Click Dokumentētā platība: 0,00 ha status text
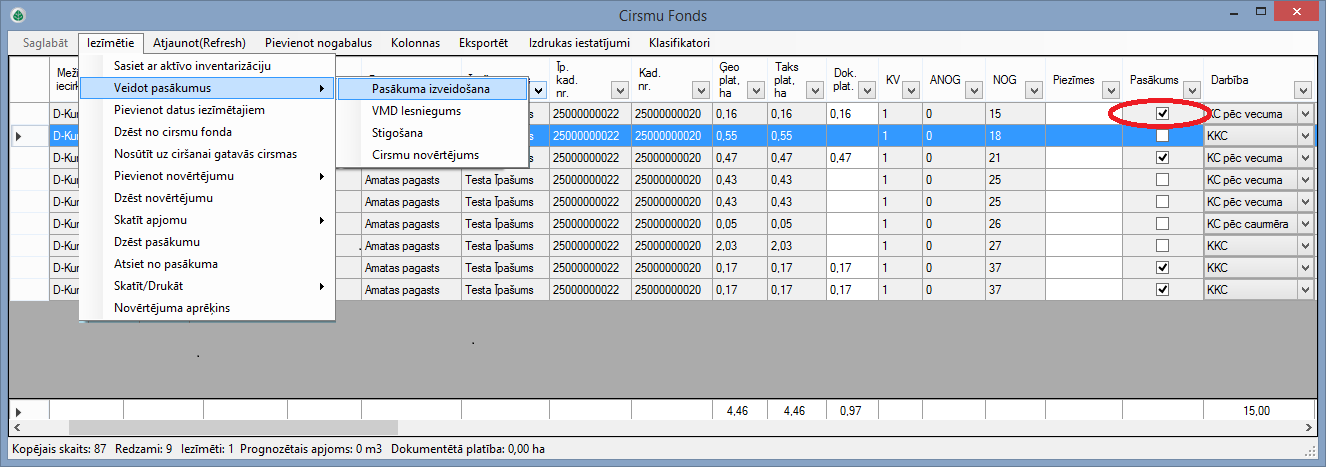This screenshot has height=467, width=1326. [468, 449]
